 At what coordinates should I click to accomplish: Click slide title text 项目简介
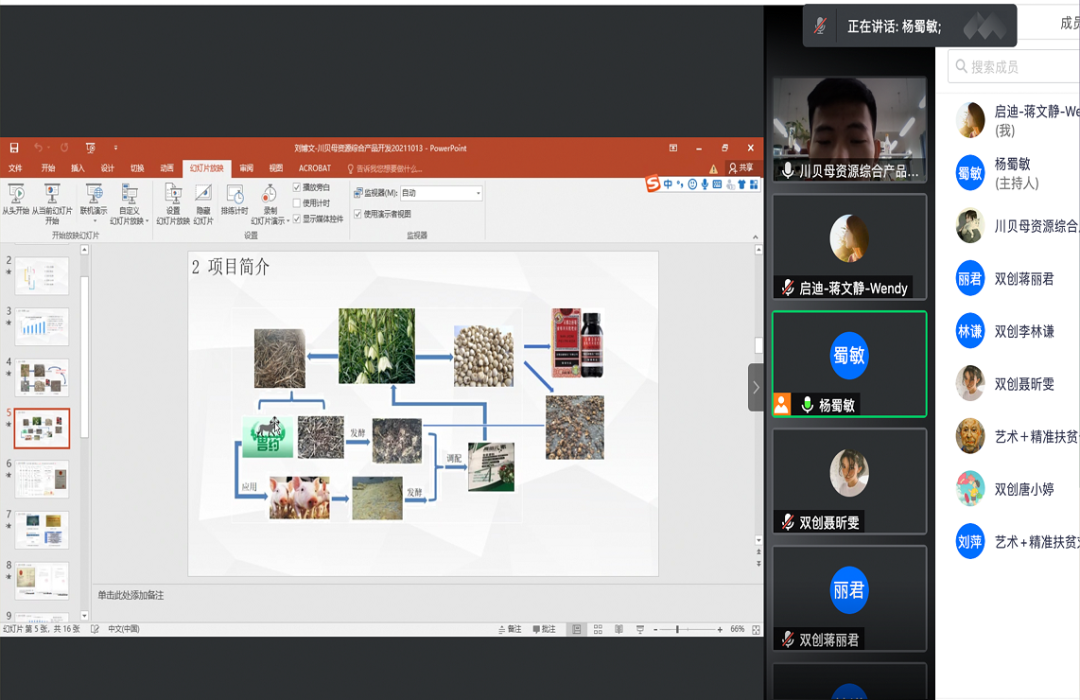coord(238,267)
